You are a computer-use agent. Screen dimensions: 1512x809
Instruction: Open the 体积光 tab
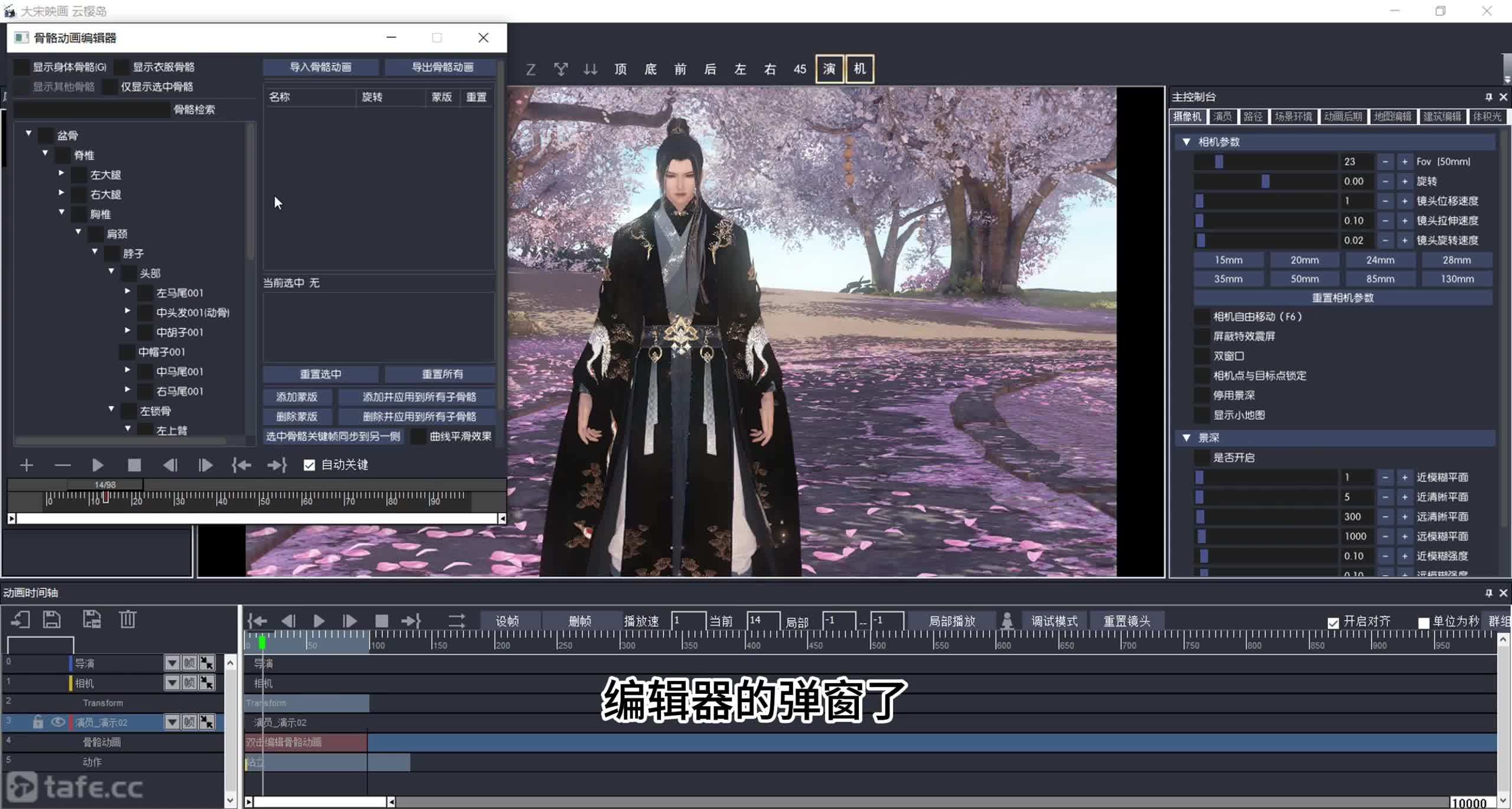click(1487, 116)
